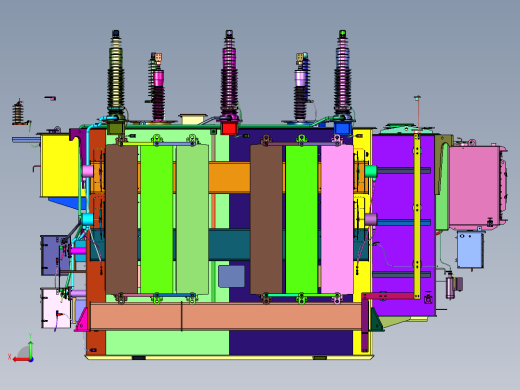Pick the orange upper horizontal beam
Image resolution: width=520 pixels, height=390 pixels.
(229, 178)
